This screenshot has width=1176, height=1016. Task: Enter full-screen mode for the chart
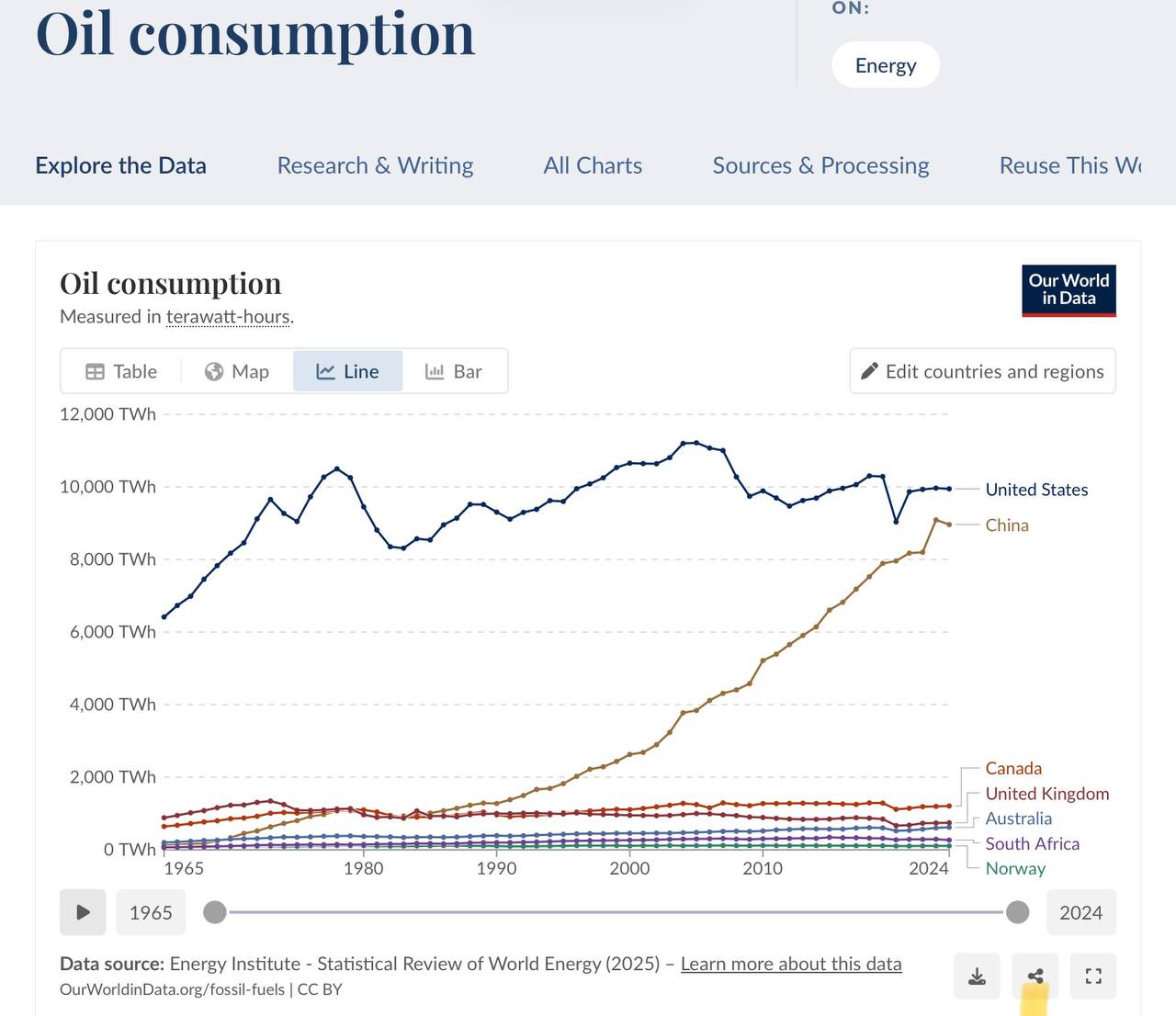[x=1093, y=976]
